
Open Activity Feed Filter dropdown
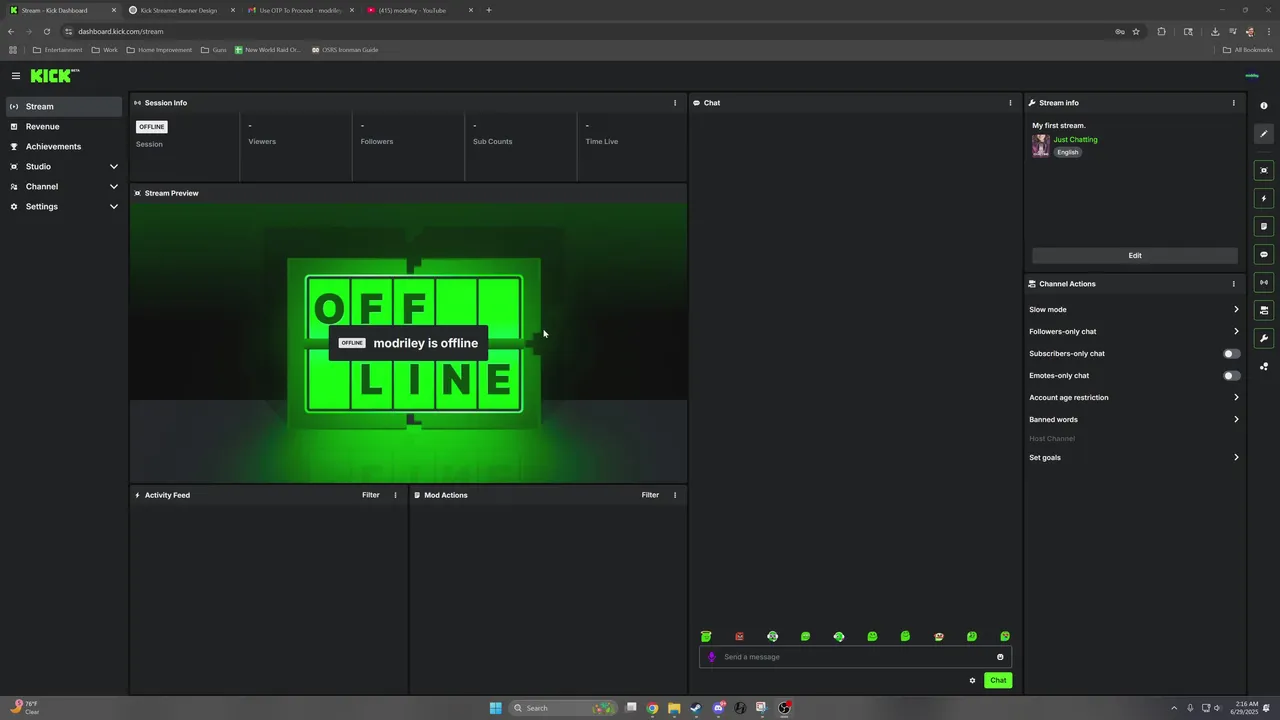370,495
